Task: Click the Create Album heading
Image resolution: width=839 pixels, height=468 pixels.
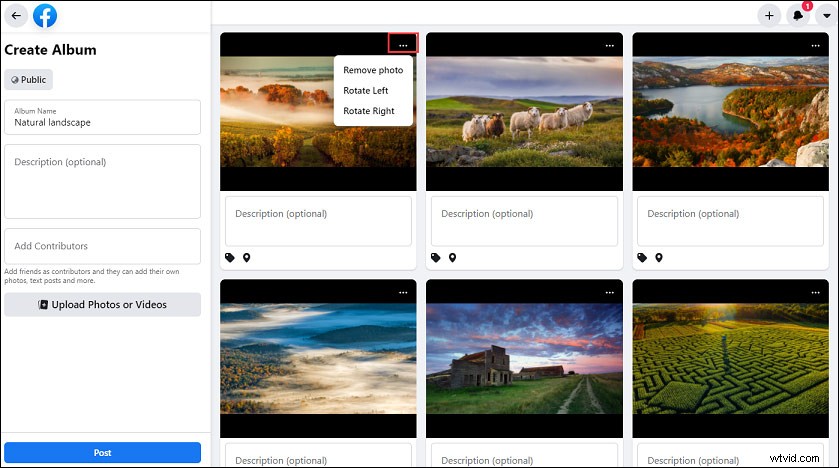Action: coord(50,50)
